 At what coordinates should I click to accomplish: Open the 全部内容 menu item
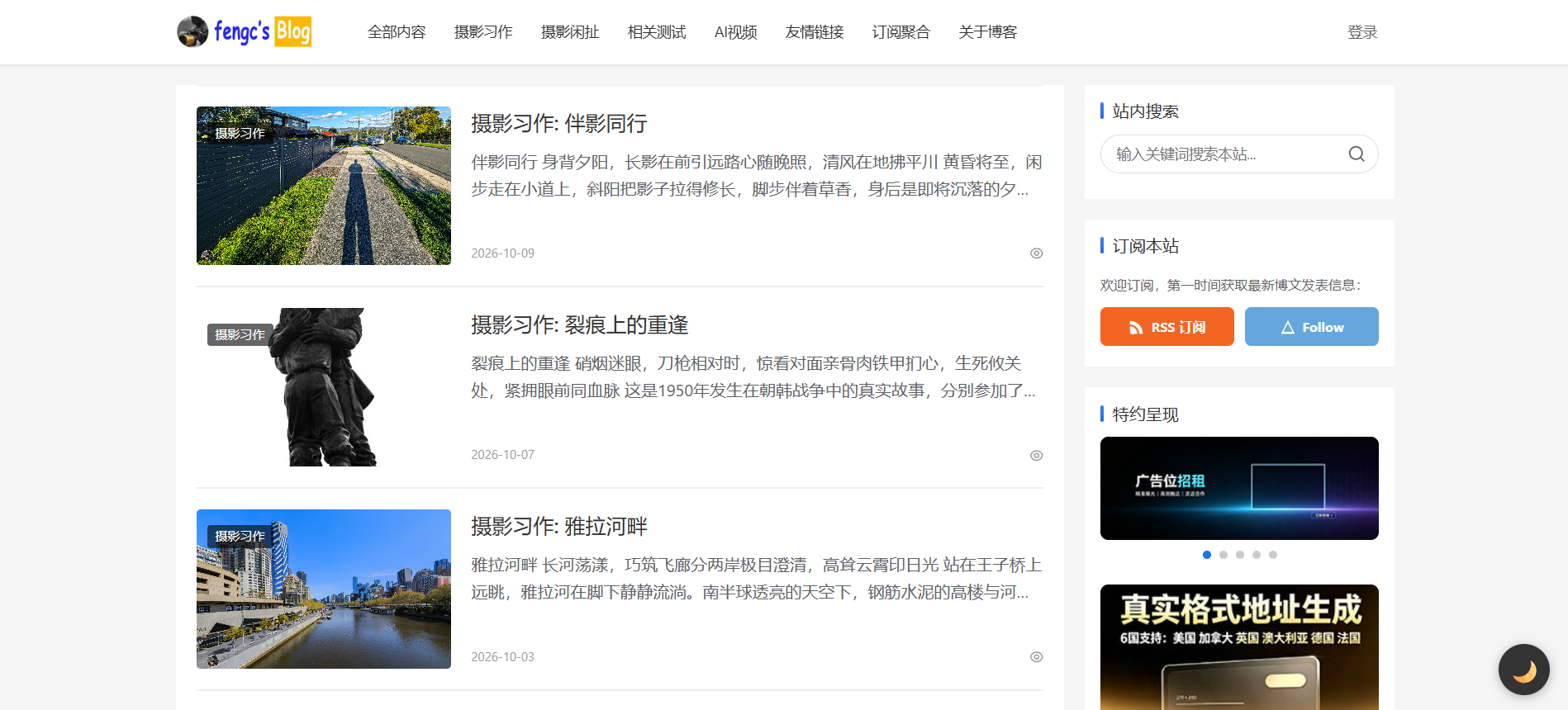click(397, 32)
